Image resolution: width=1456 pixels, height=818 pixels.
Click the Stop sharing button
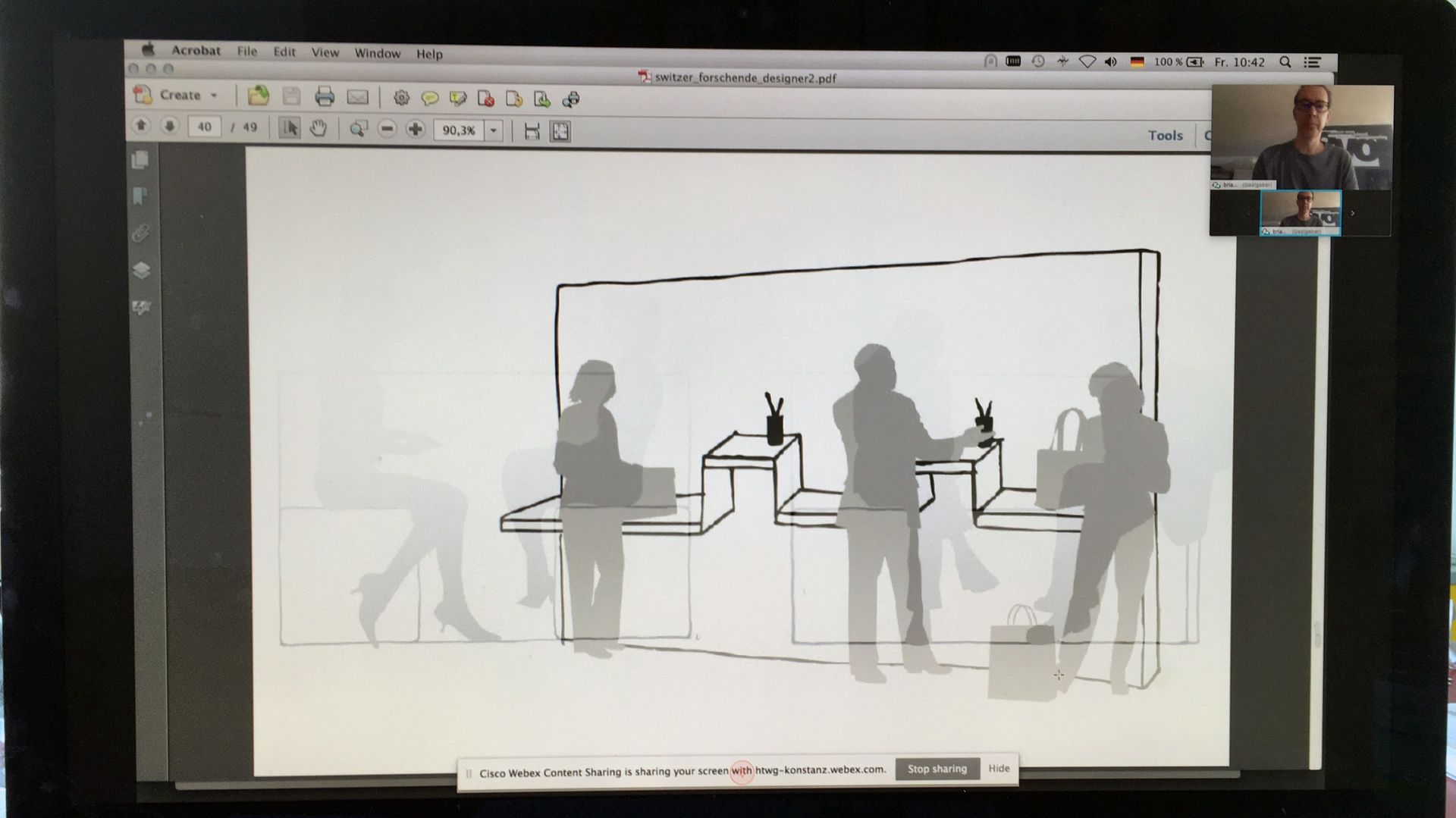coord(937,769)
